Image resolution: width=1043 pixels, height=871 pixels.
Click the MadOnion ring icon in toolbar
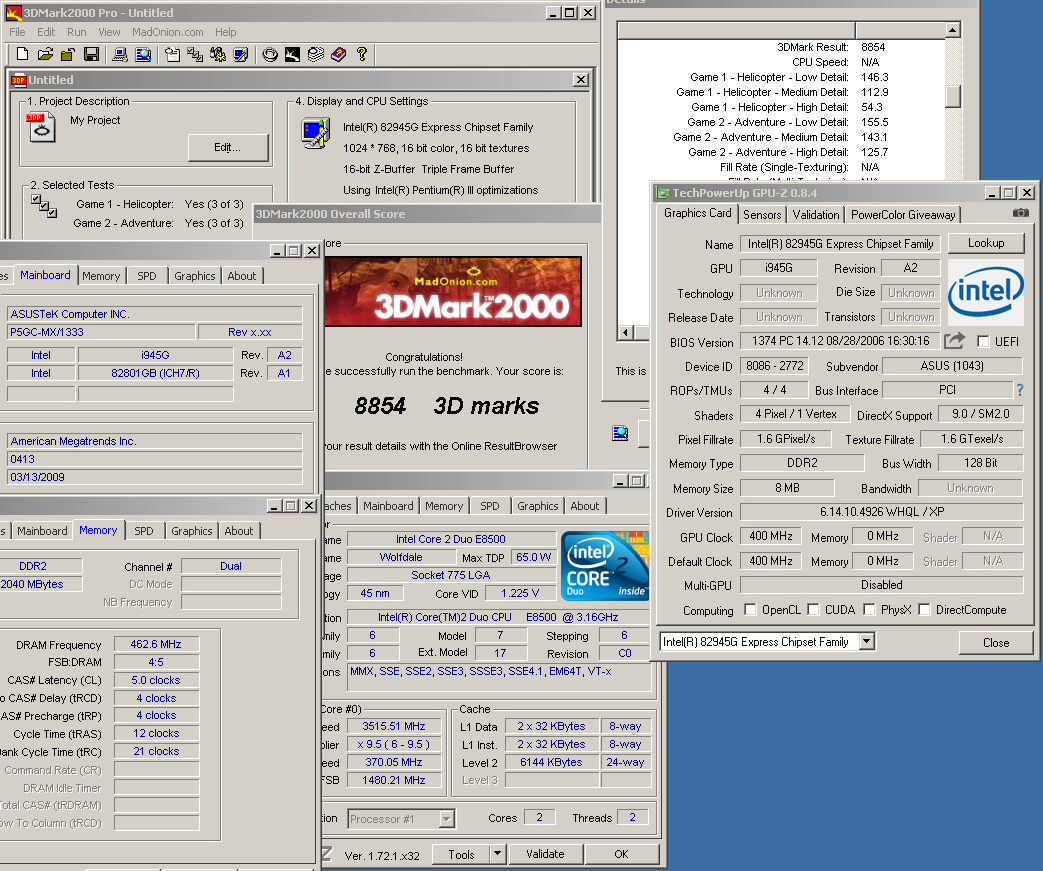pos(270,54)
